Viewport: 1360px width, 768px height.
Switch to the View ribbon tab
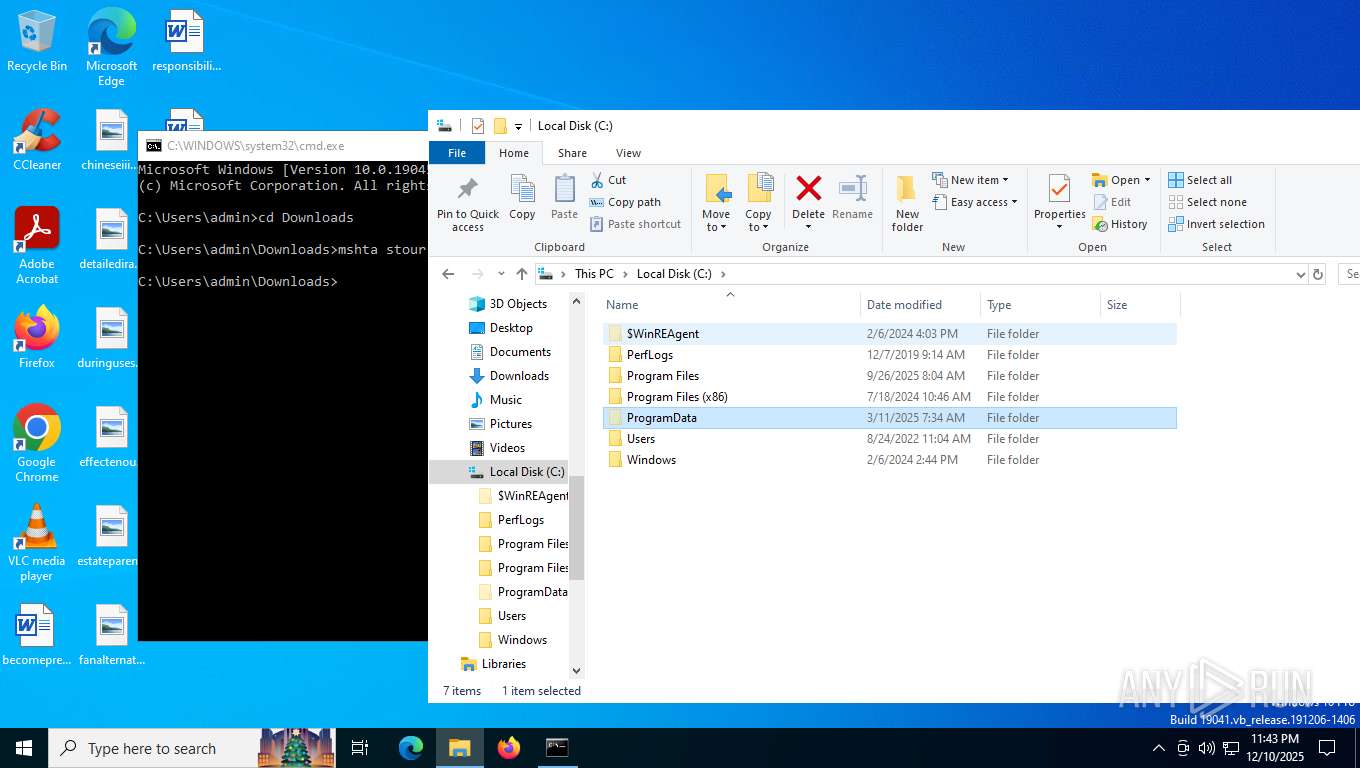[628, 153]
